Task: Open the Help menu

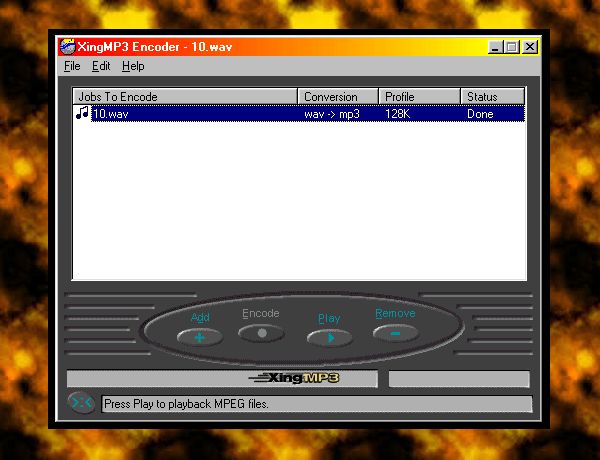Action: [x=133, y=66]
